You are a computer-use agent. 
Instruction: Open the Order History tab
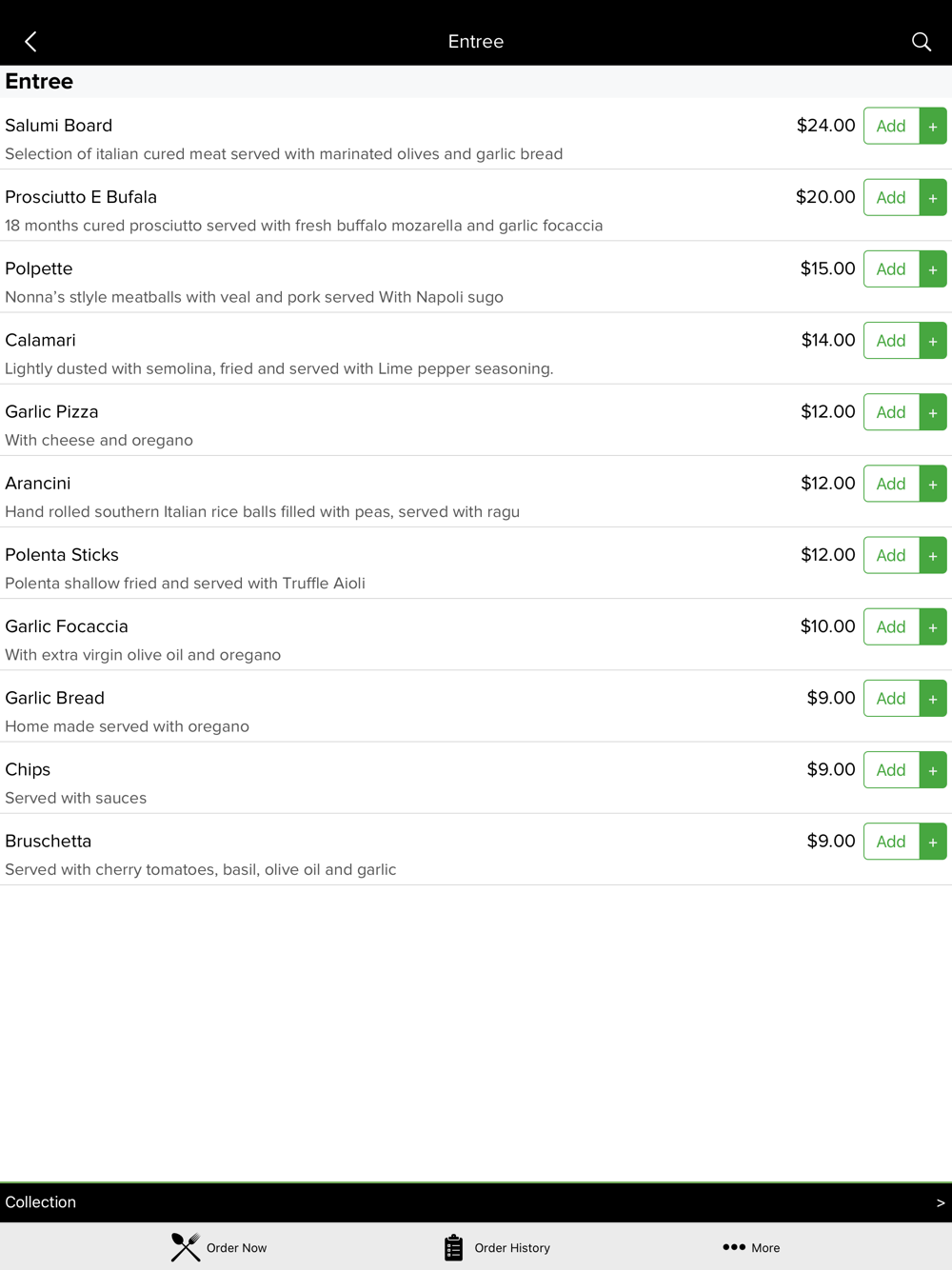click(x=497, y=1247)
